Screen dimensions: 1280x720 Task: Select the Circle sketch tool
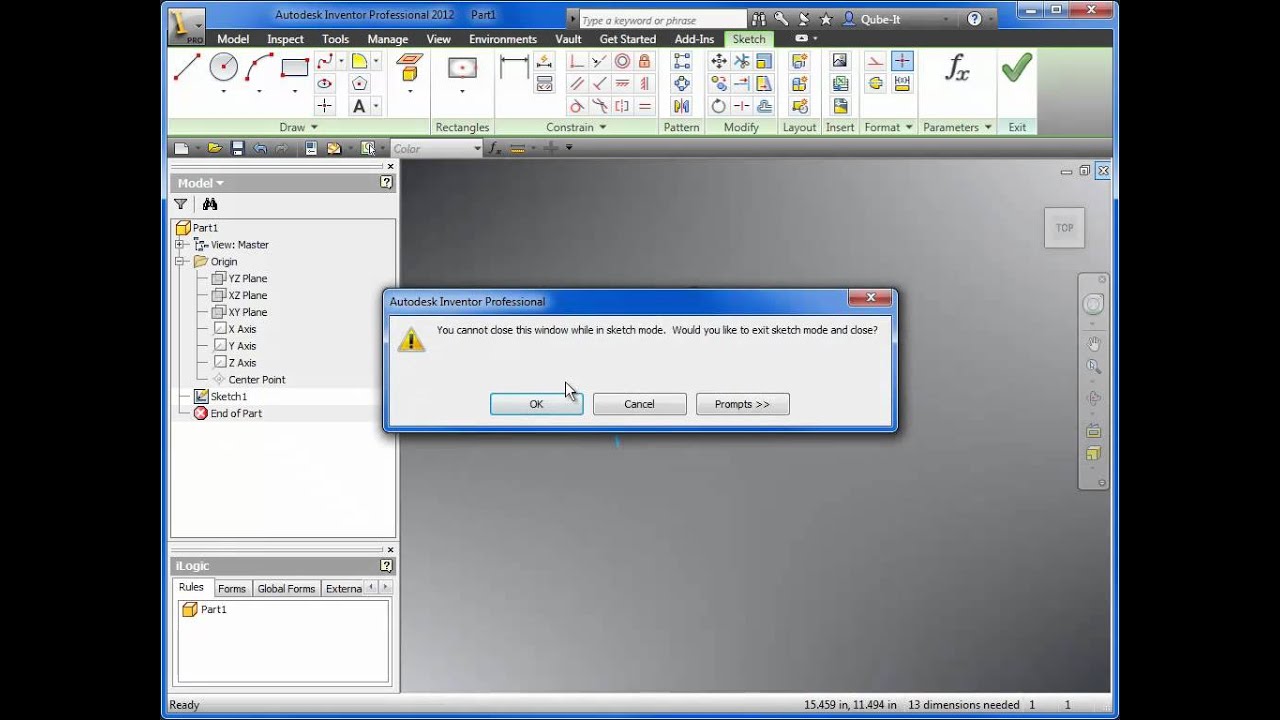click(223, 68)
